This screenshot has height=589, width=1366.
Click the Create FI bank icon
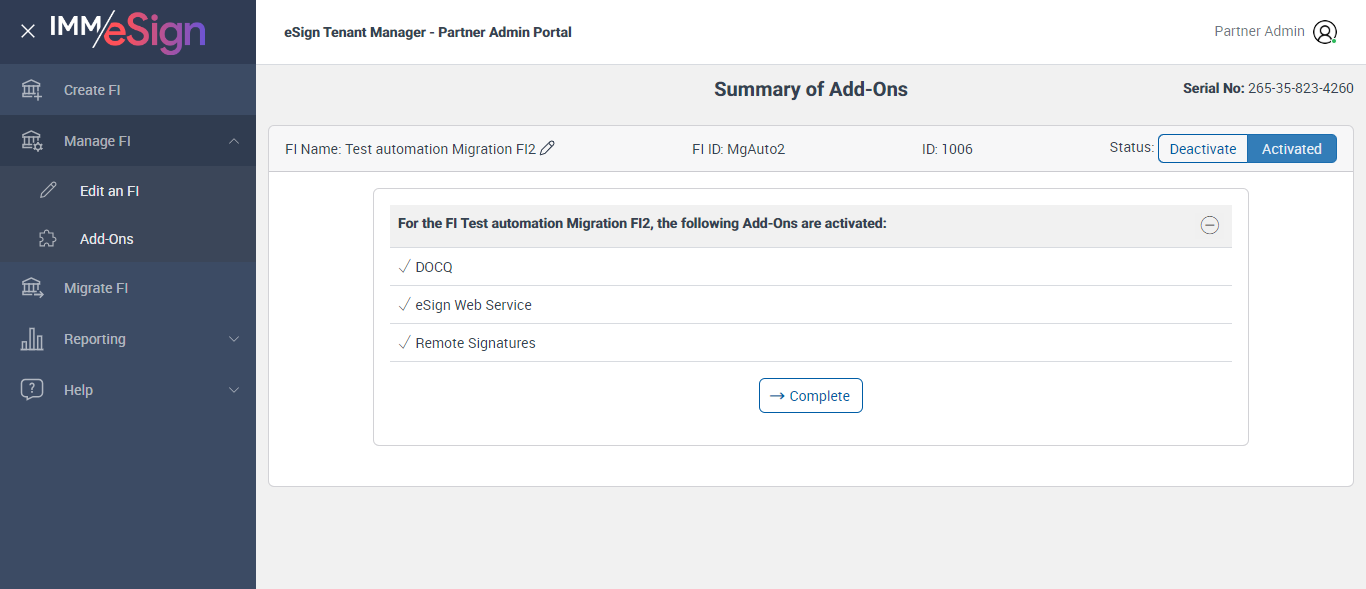pos(32,90)
